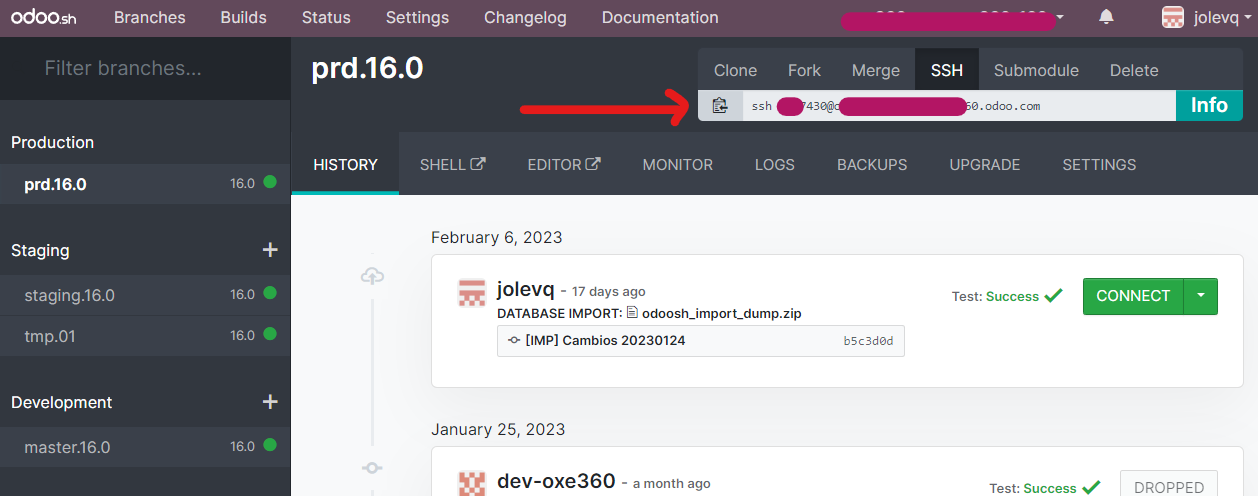The width and height of the screenshot is (1258, 496).
Task: Click the dev-oxe360 build author name
Action: coord(556,481)
